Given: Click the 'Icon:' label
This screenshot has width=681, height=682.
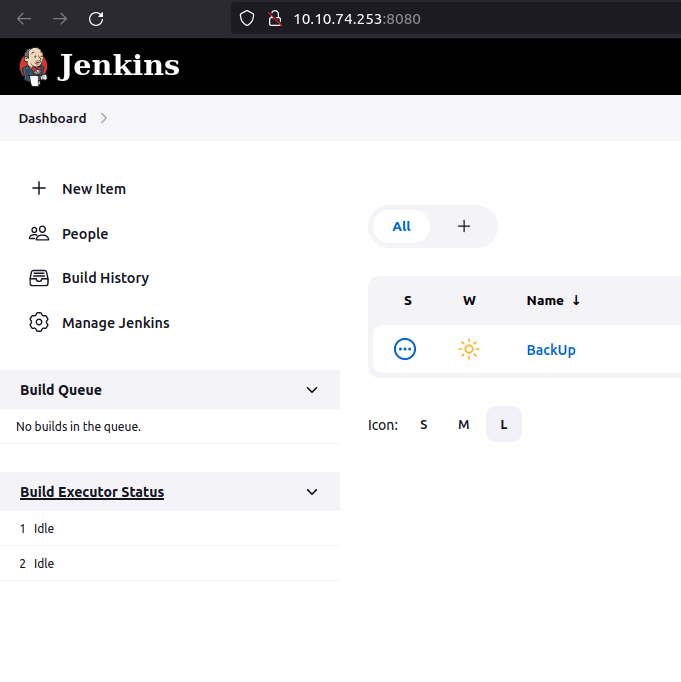Looking at the screenshot, I should [383, 425].
